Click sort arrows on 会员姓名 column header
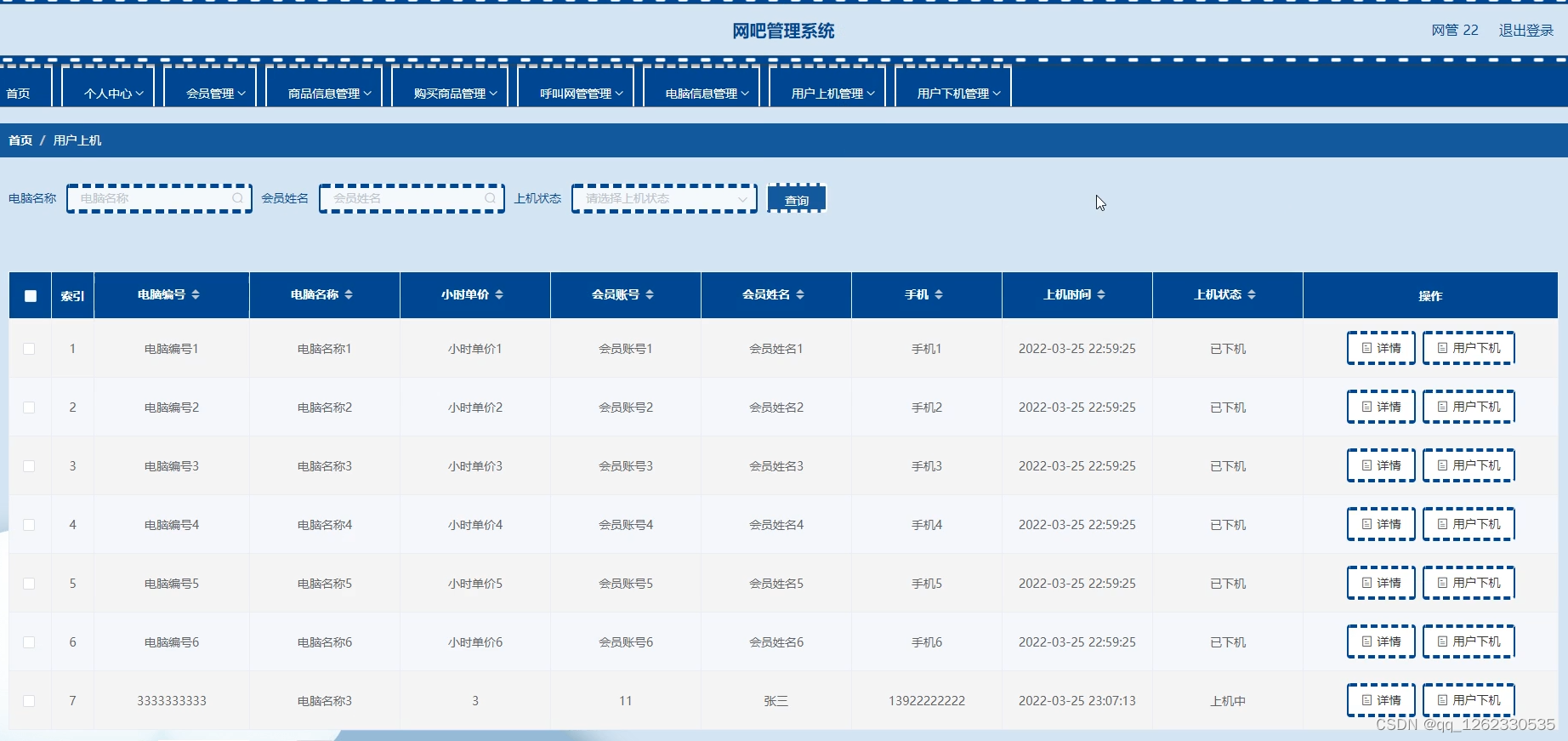 pos(800,294)
